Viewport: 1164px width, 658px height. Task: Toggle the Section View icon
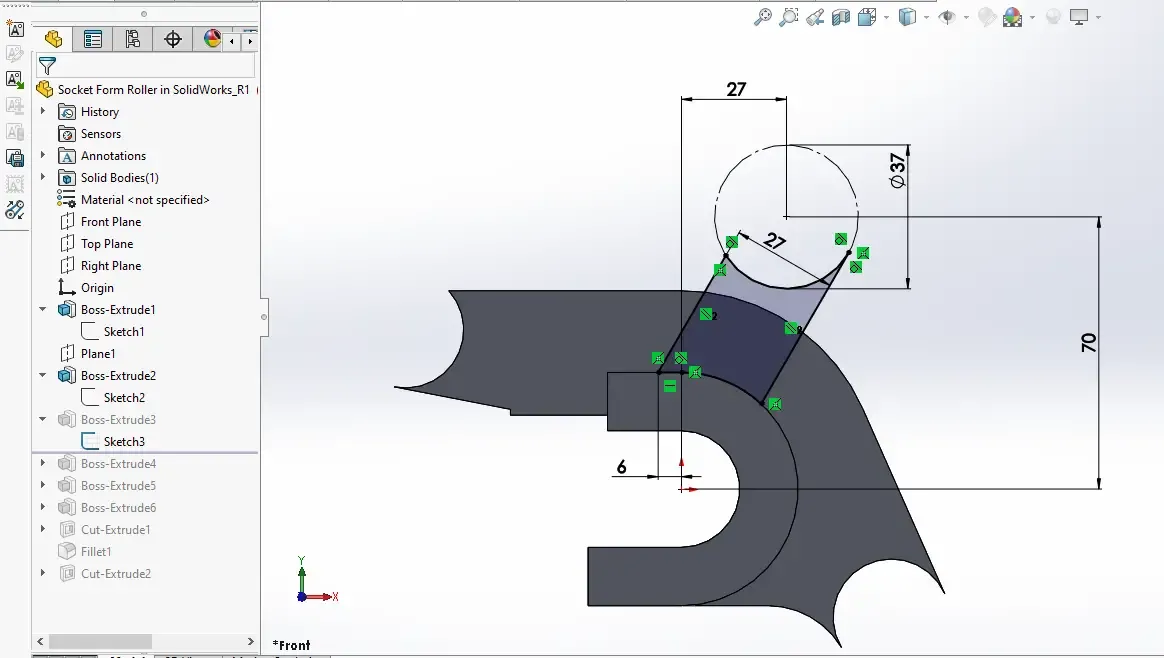840,16
